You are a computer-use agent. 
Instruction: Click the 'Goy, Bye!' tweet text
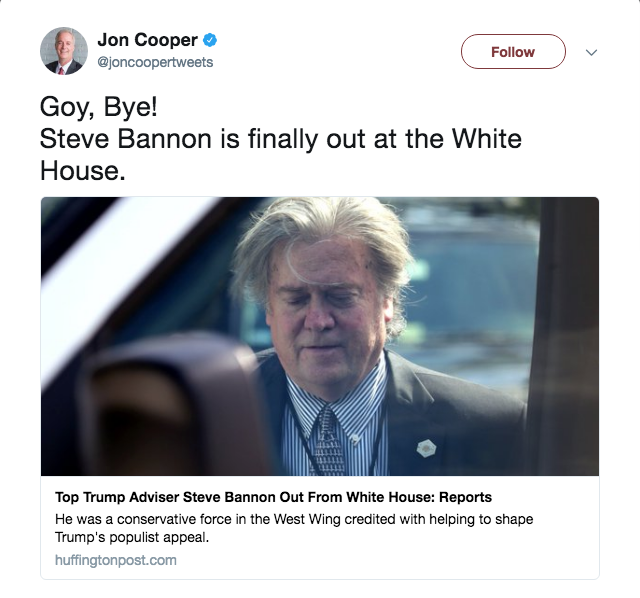click(98, 107)
